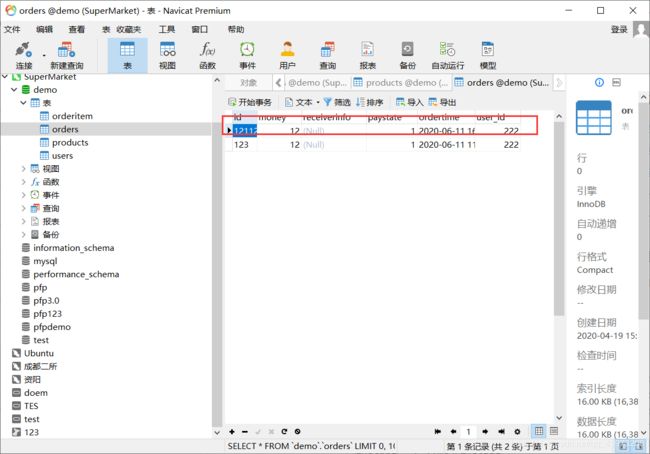650x454 pixels.
Task: Expand the 备份 node in tree
Action: point(24,235)
